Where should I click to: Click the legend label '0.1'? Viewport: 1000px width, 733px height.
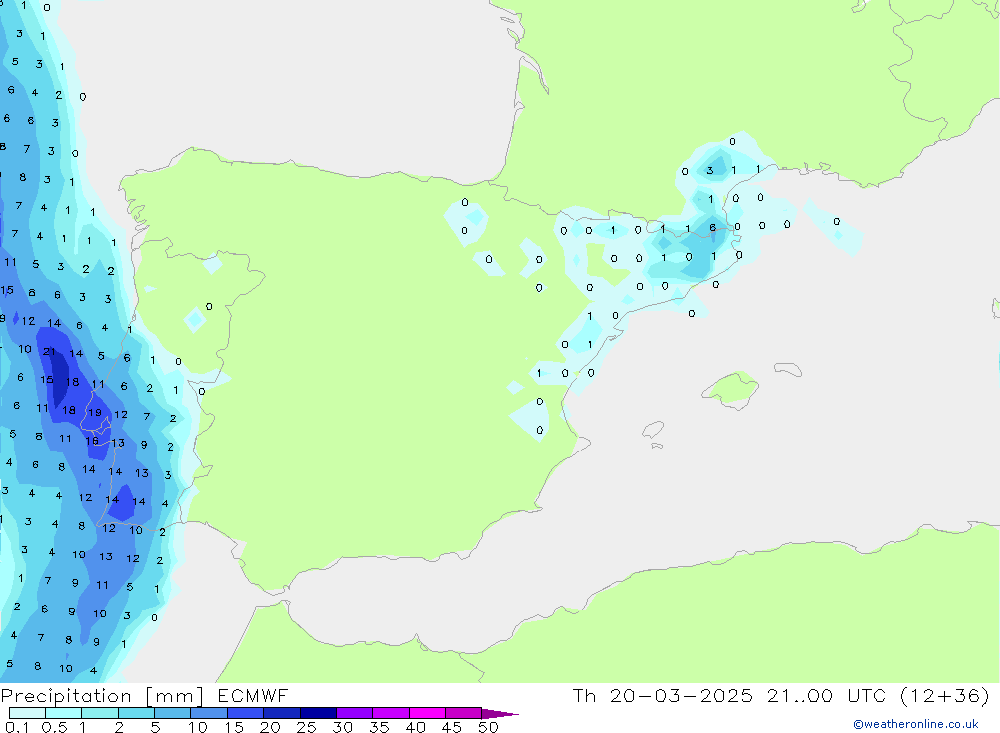pyautogui.click(x=17, y=727)
